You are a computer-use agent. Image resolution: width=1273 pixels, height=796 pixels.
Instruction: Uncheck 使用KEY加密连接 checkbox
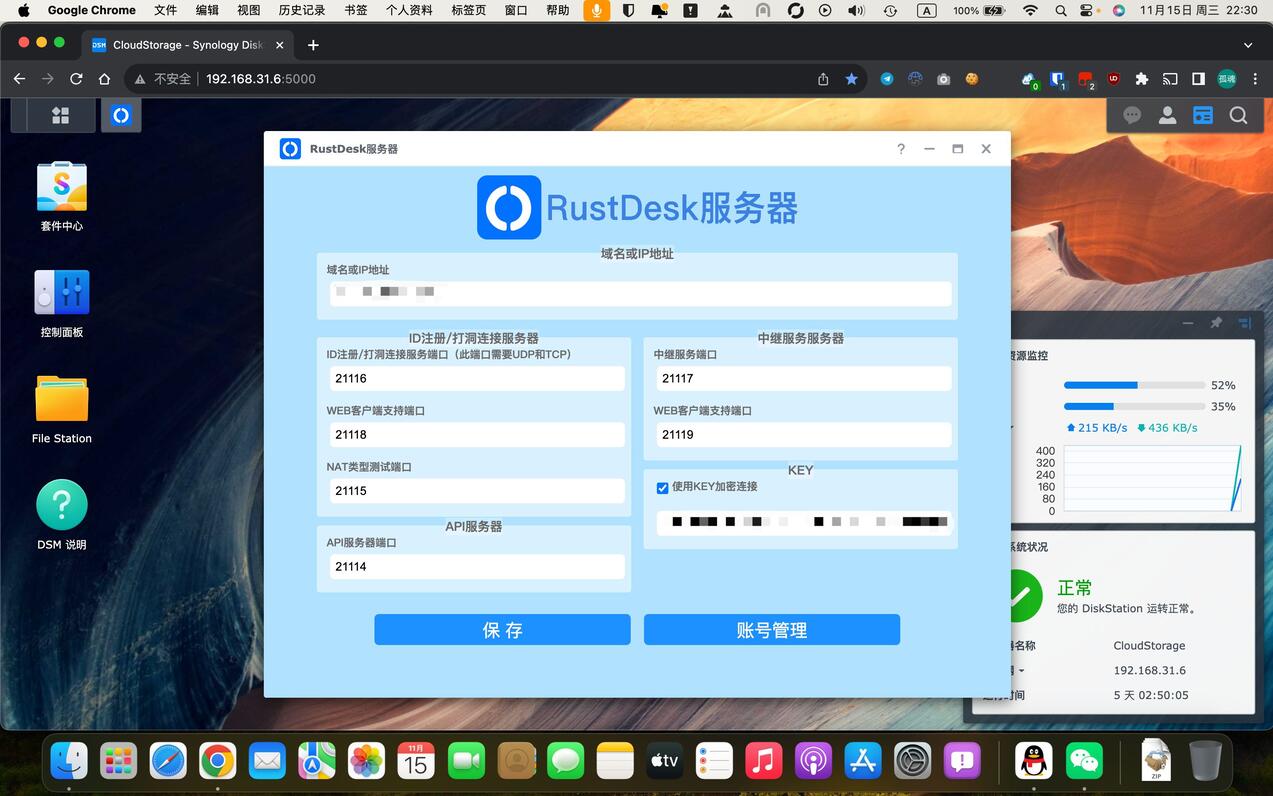point(662,488)
